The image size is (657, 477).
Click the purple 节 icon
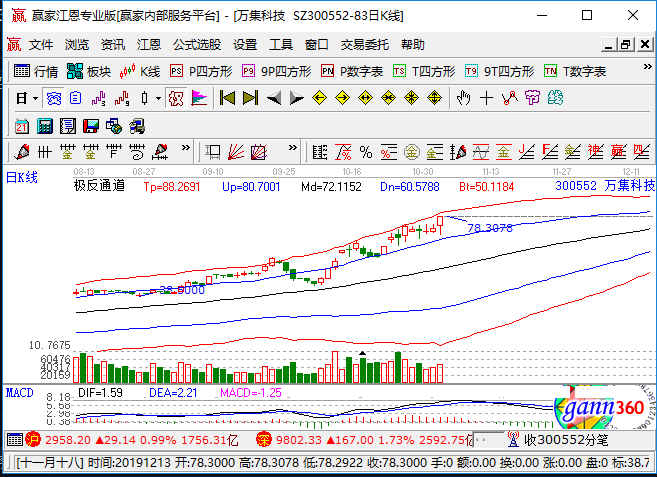coord(533,99)
